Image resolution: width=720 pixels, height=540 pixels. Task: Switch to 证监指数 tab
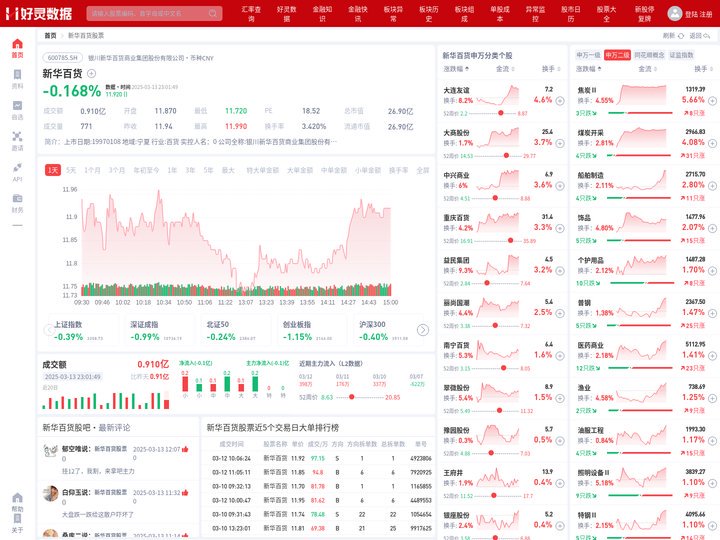point(681,55)
